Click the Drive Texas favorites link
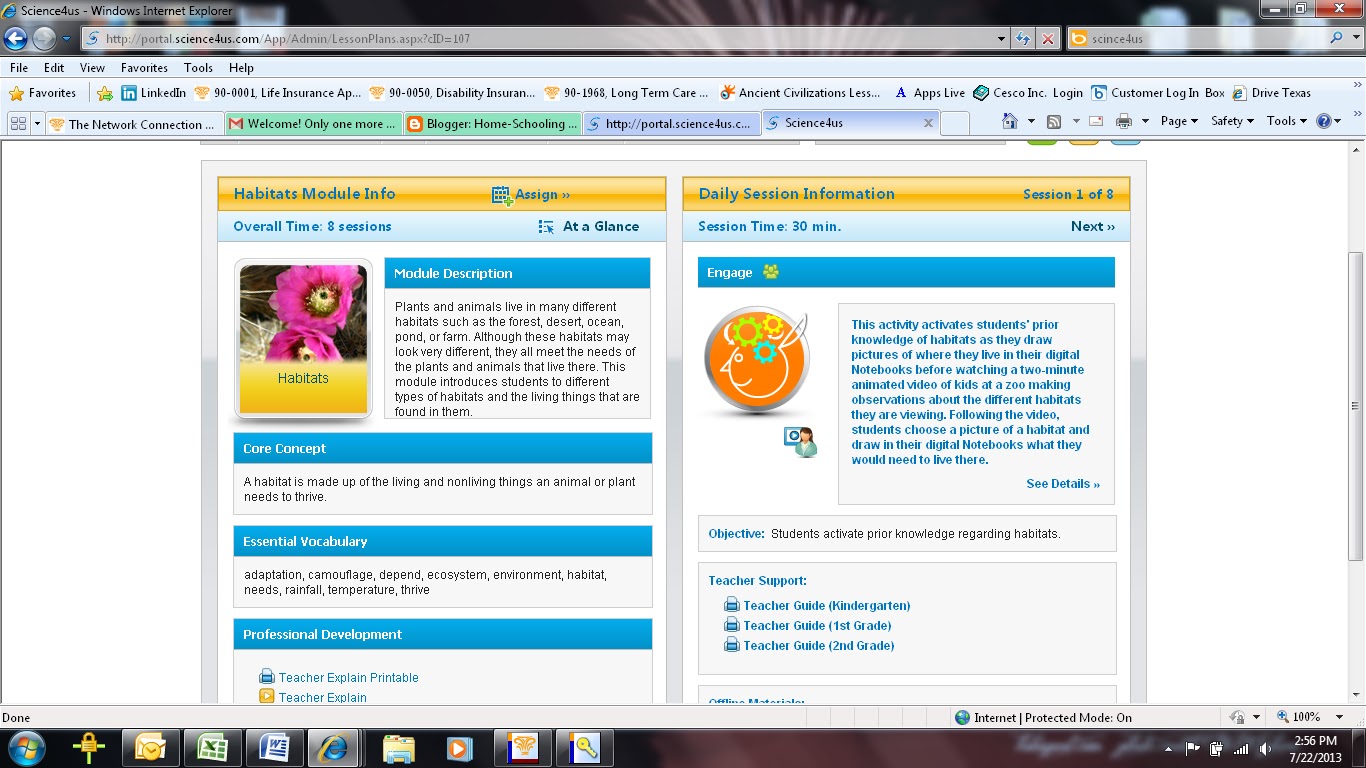1366x768 pixels. point(1271,93)
